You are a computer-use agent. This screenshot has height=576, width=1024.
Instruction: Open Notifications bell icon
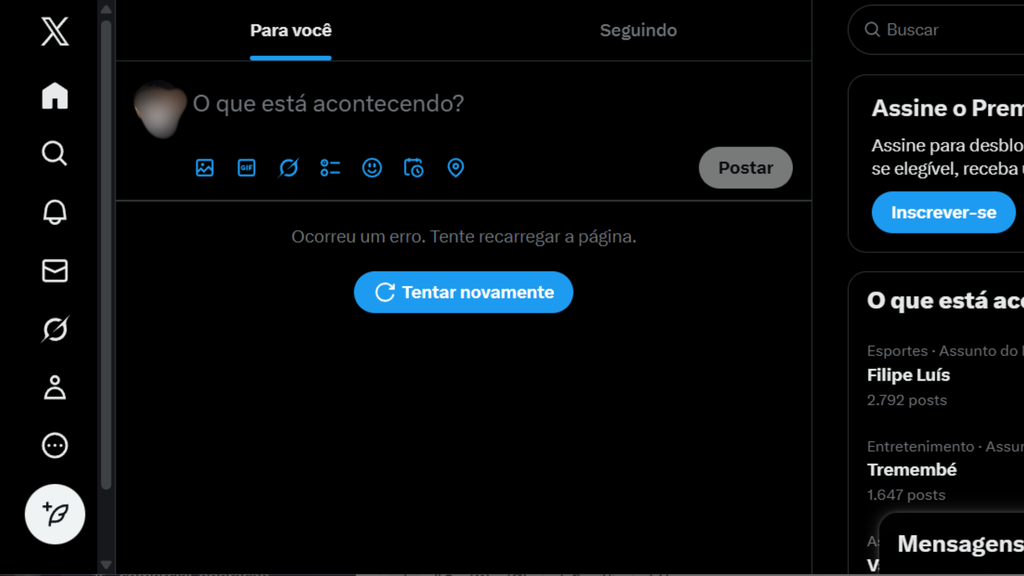tap(55, 212)
